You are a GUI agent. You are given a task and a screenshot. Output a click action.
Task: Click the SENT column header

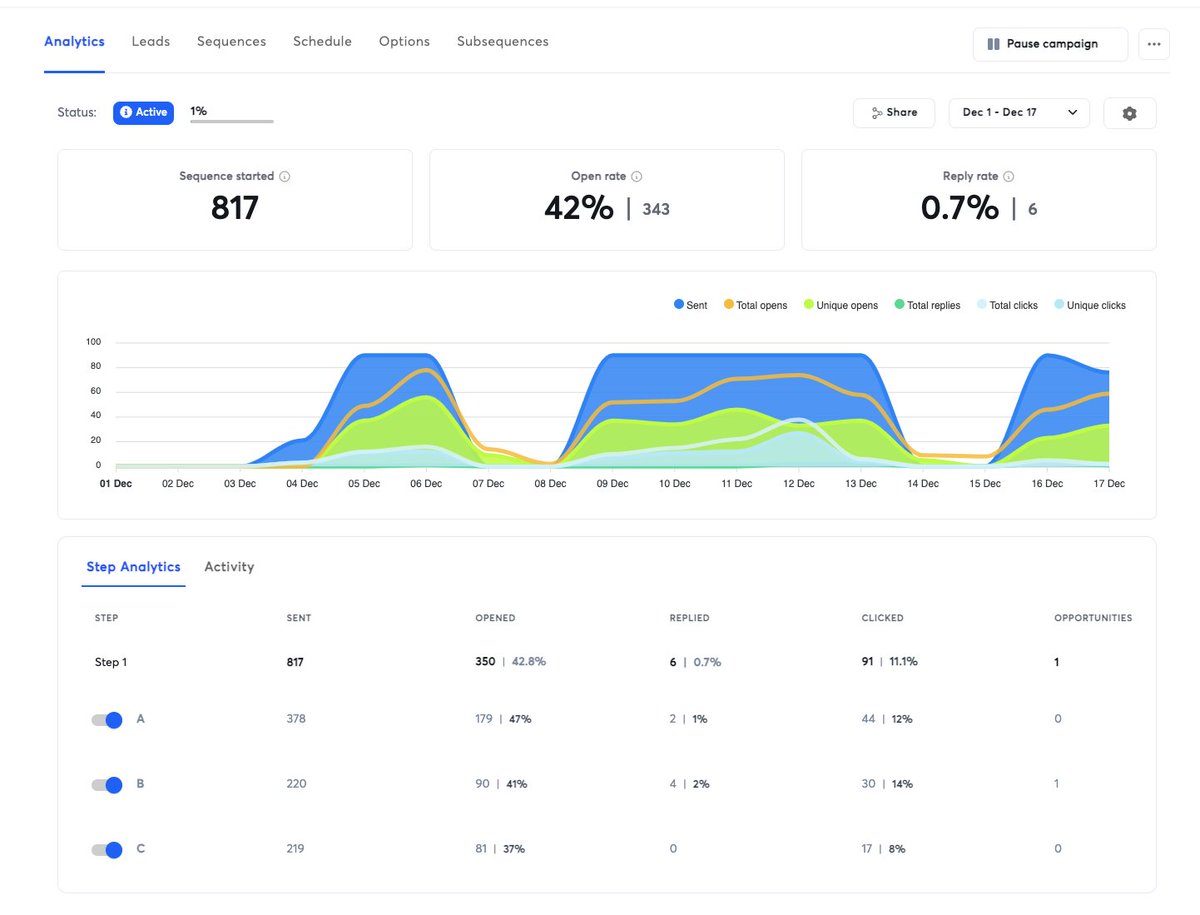299,618
